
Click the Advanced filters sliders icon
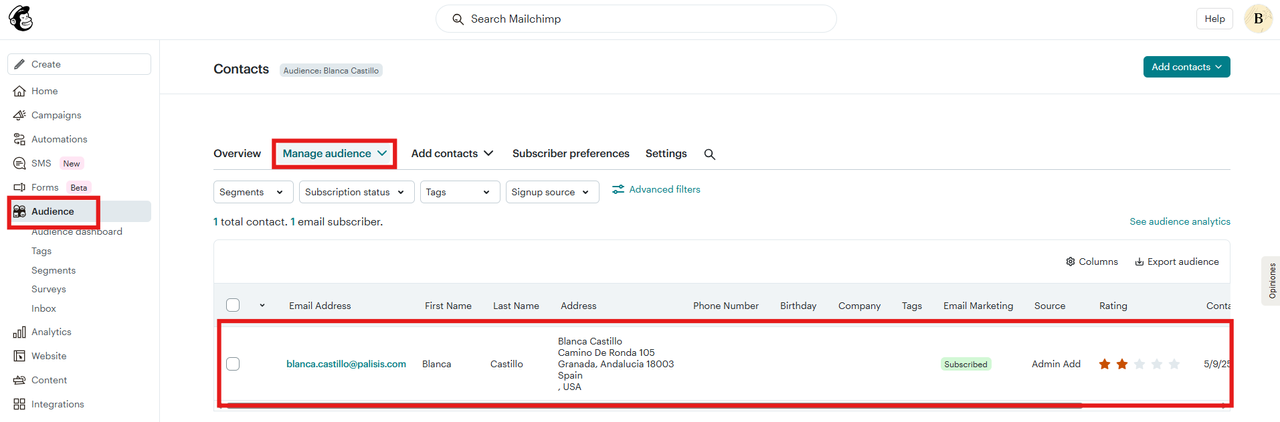[x=618, y=189]
